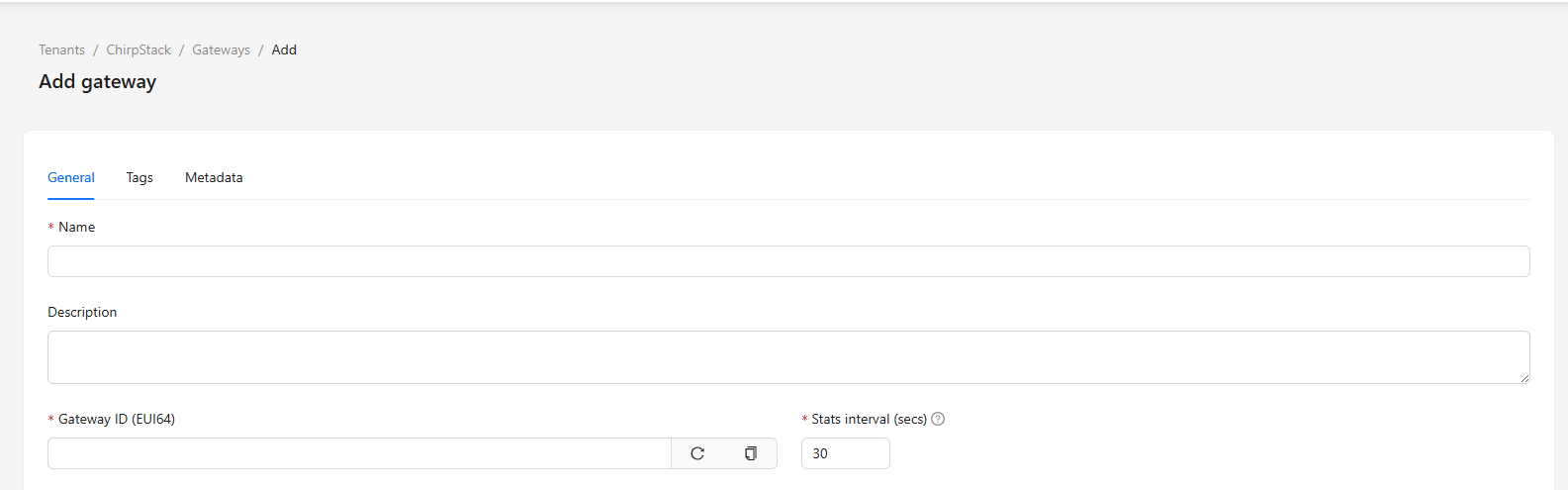Open the Tags tab

[139, 178]
